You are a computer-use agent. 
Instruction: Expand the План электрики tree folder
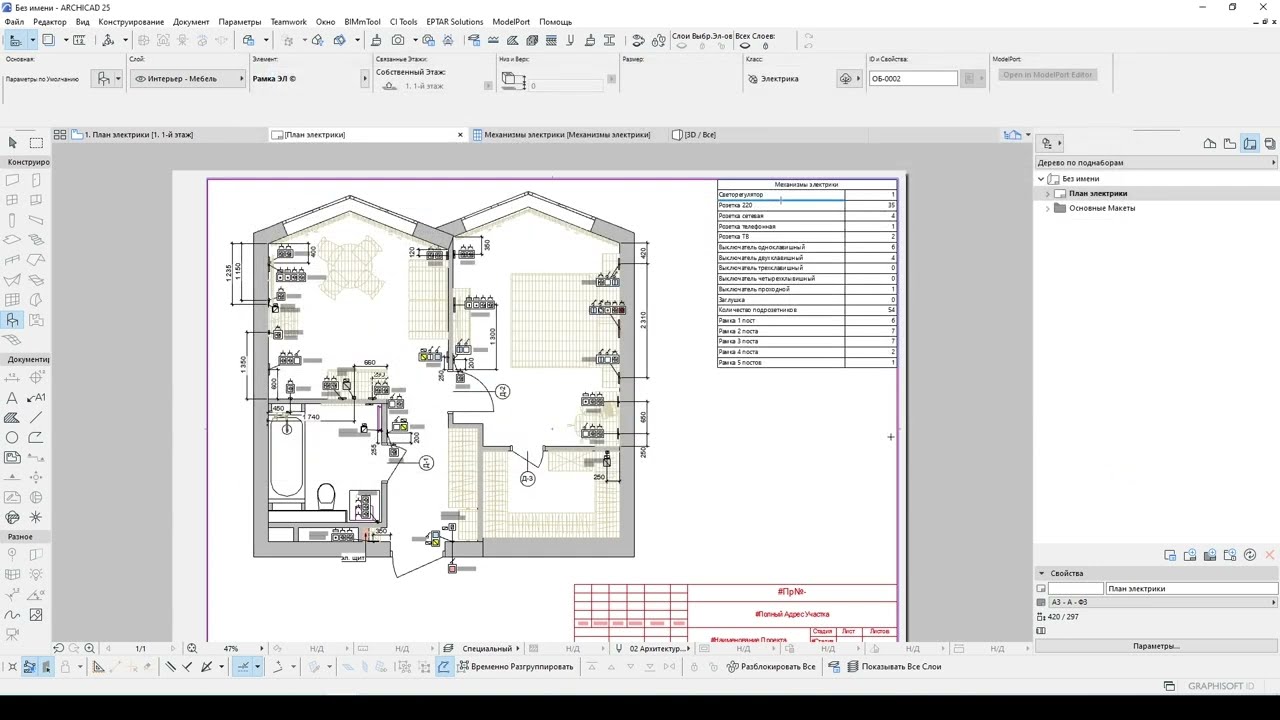pos(1048,194)
